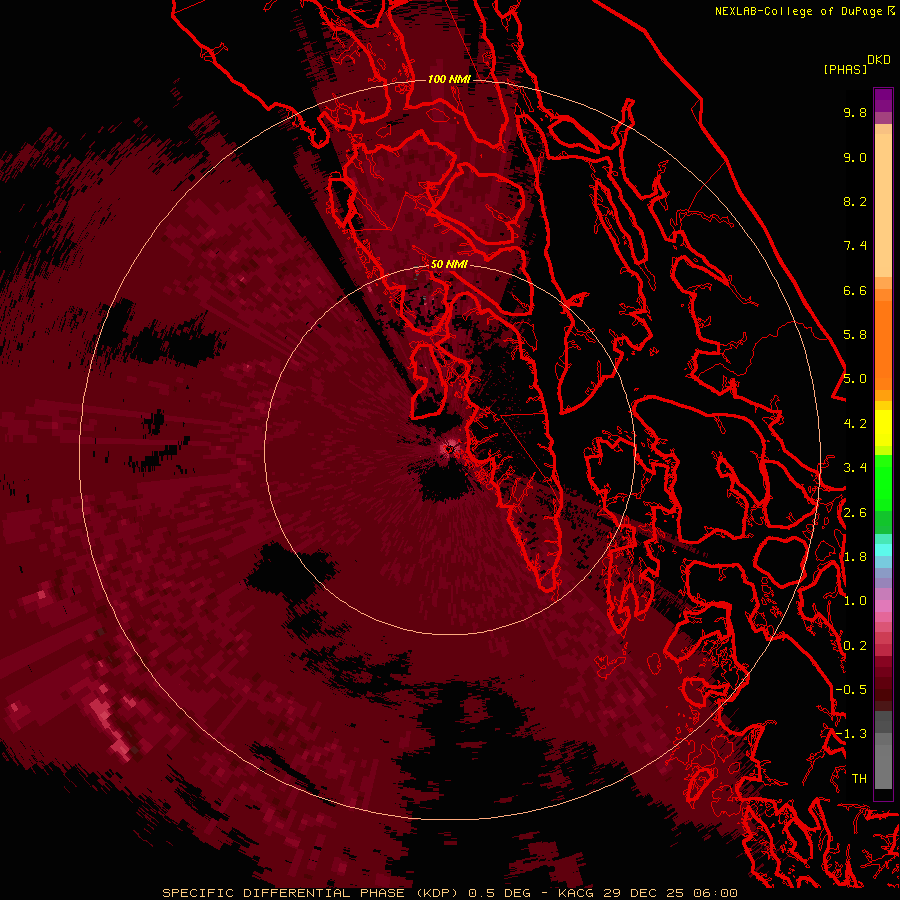The width and height of the screenshot is (900, 900).
Task: Select the 8.2 legend value
Action: 855,201
